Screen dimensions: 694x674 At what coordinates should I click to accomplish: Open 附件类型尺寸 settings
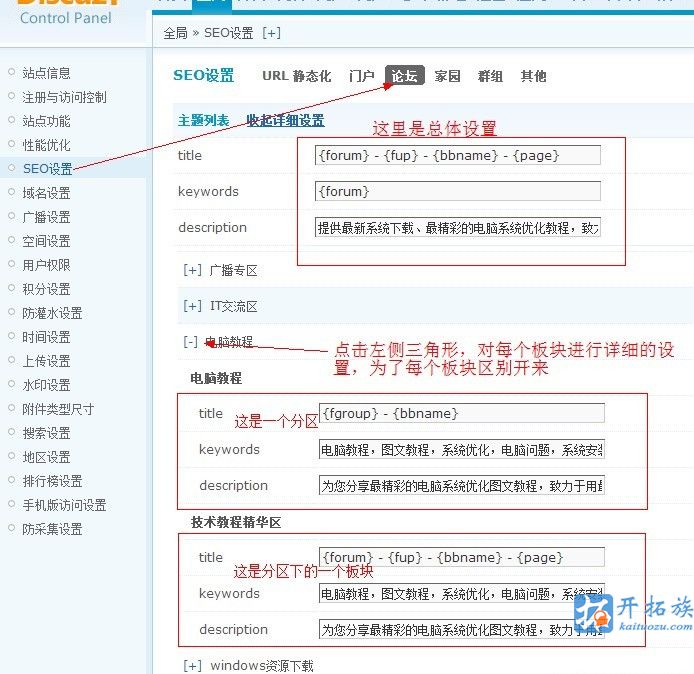(x=58, y=409)
